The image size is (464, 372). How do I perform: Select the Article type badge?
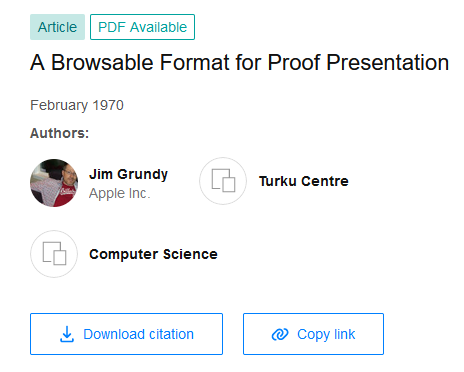click(x=57, y=27)
